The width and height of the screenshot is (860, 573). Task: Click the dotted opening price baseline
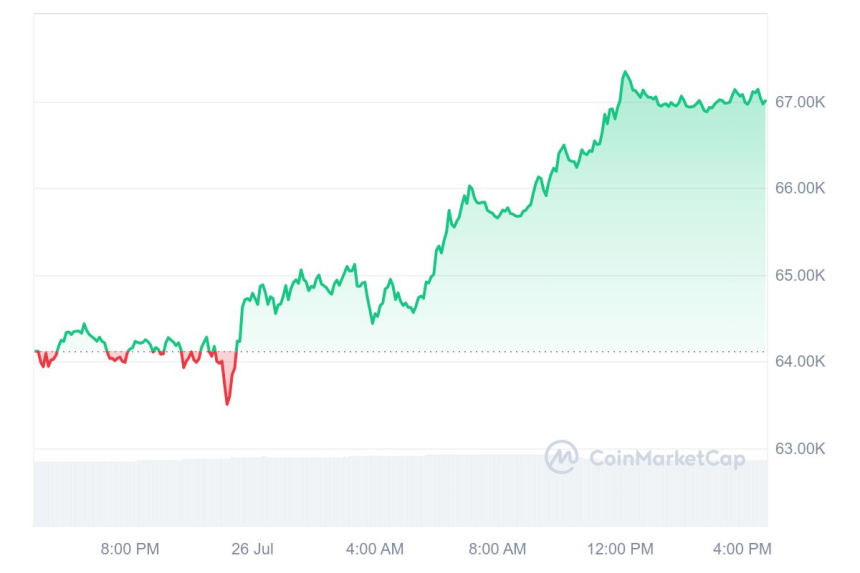[x=500, y=351]
